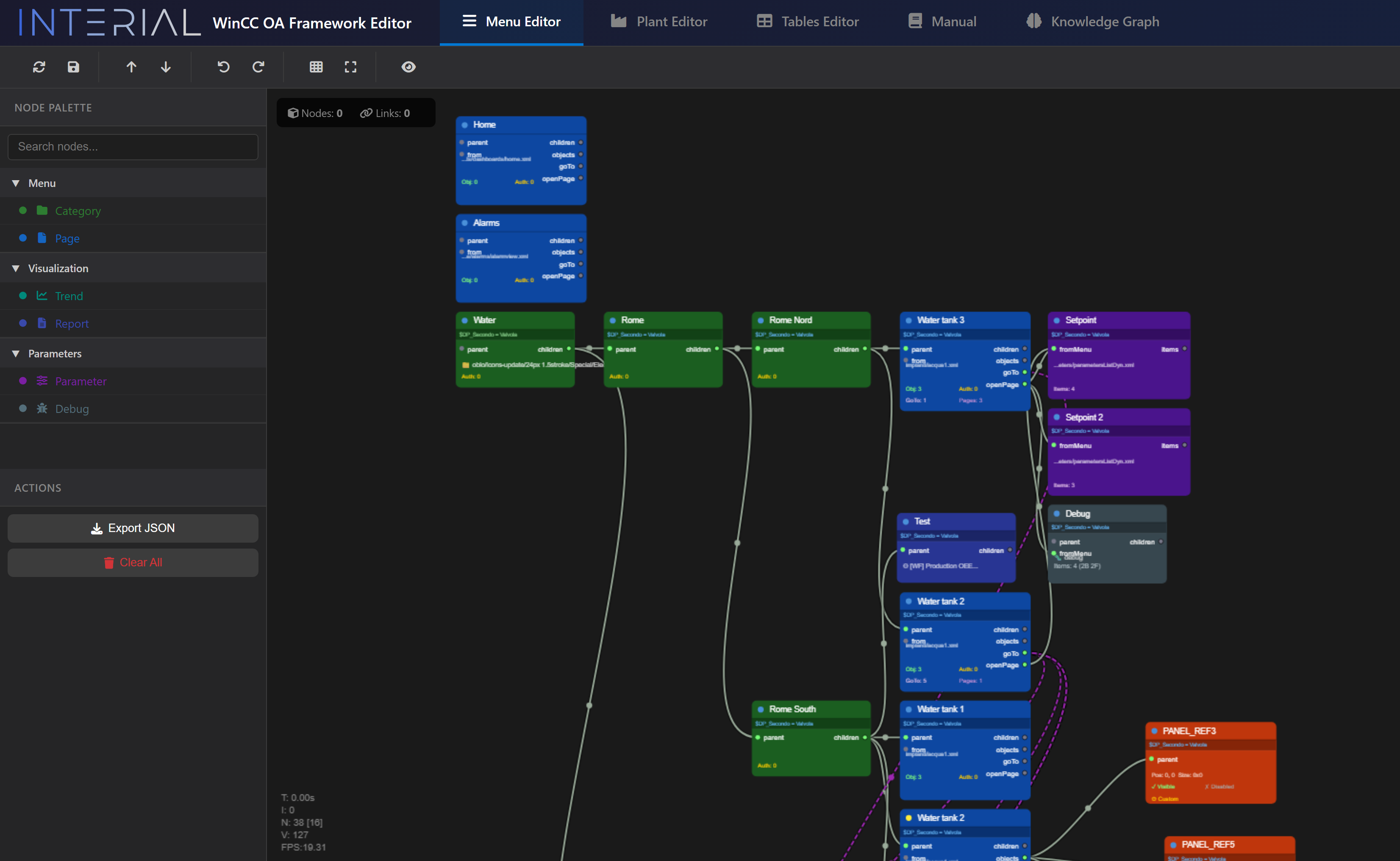The width and height of the screenshot is (1400, 861).
Task: Click the Export JSON button
Action: point(133,528)
